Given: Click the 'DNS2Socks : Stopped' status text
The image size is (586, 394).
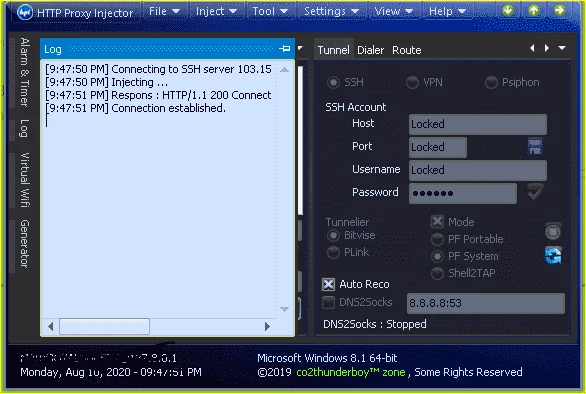Looking at the screenshot, I should click(375, 324).
